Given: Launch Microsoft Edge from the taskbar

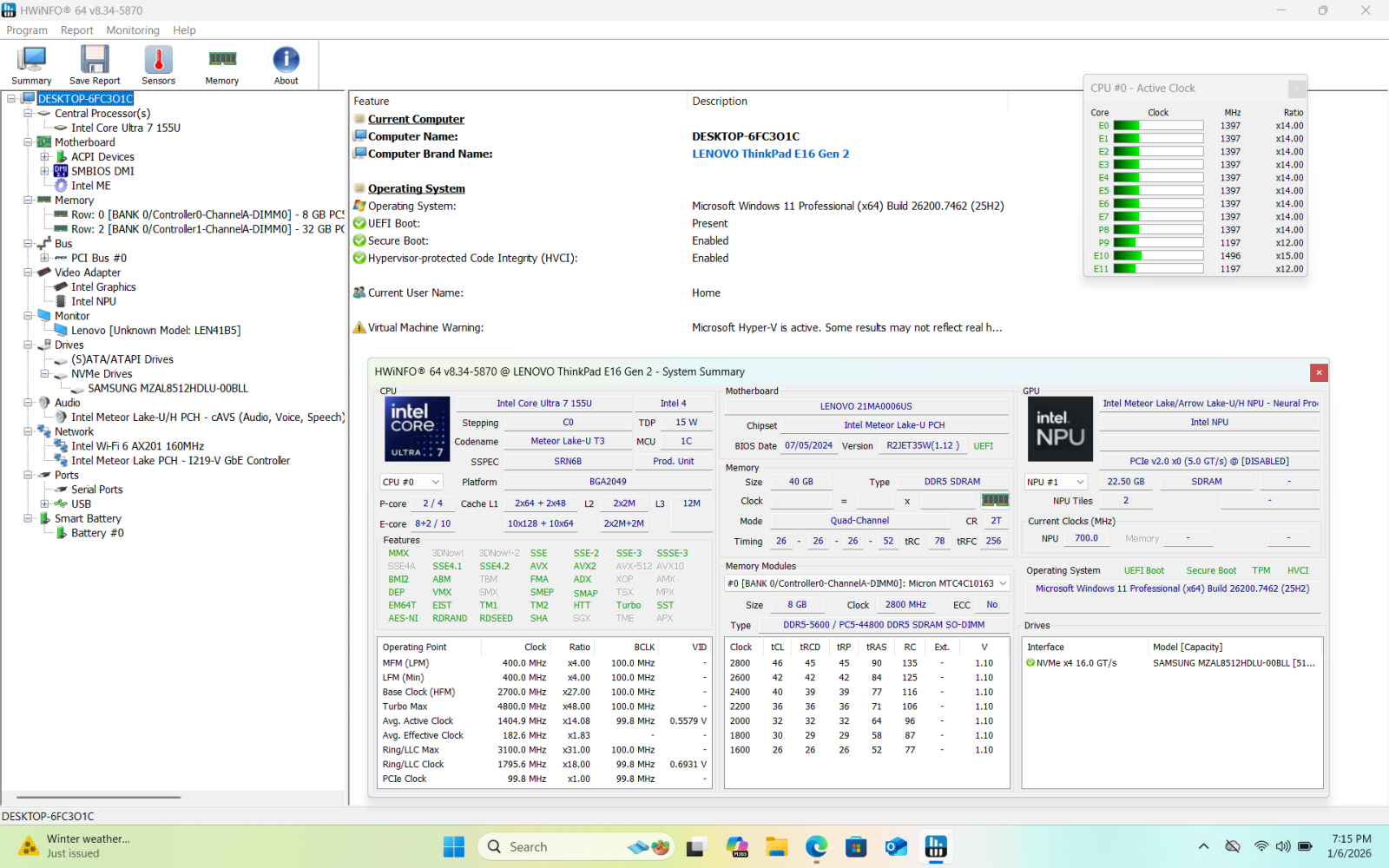Looking at the screenshot, I should (817, 846).
